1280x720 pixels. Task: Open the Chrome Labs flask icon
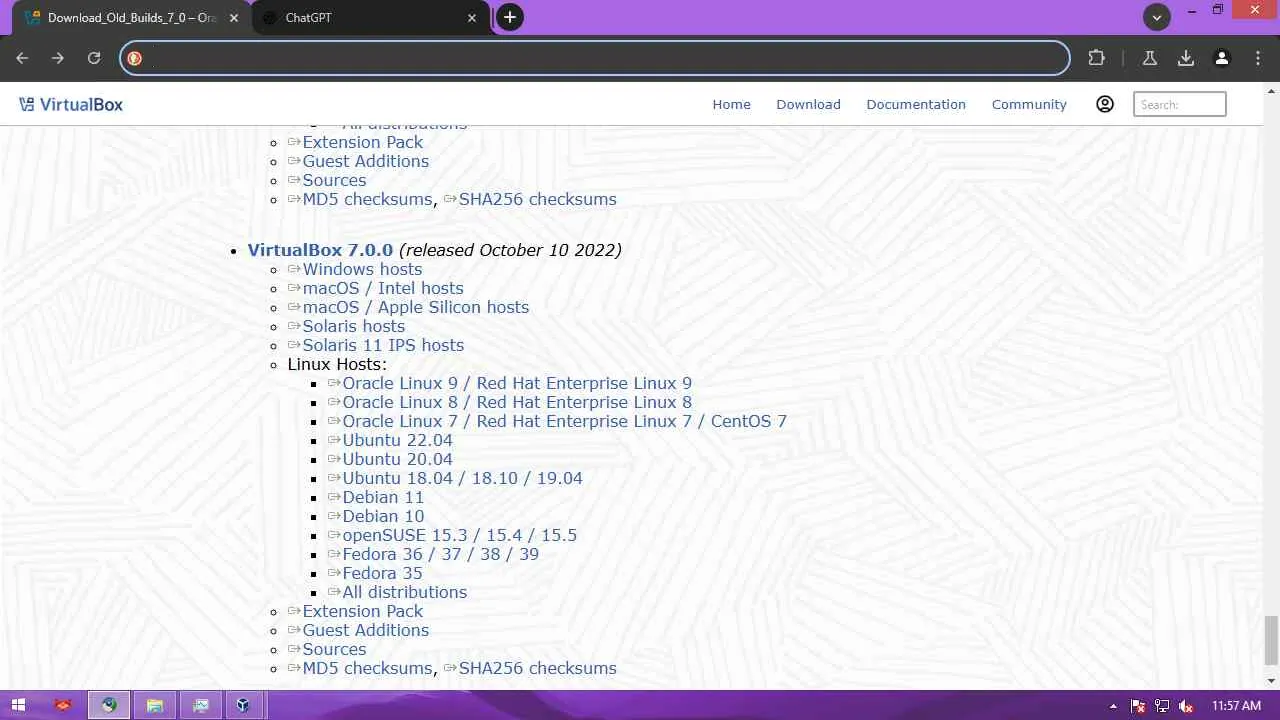point(1150,58)
